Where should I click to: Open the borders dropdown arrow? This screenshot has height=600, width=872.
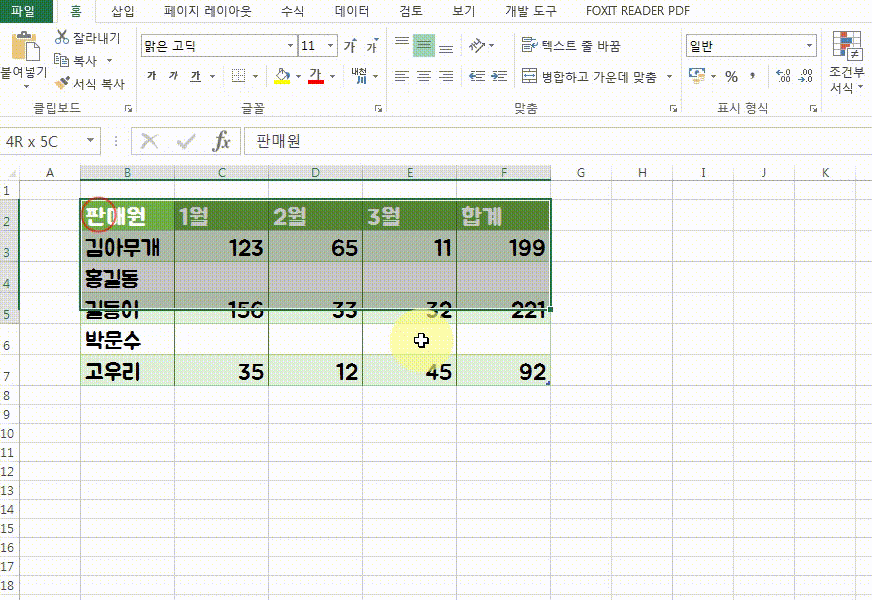(255, 76)
